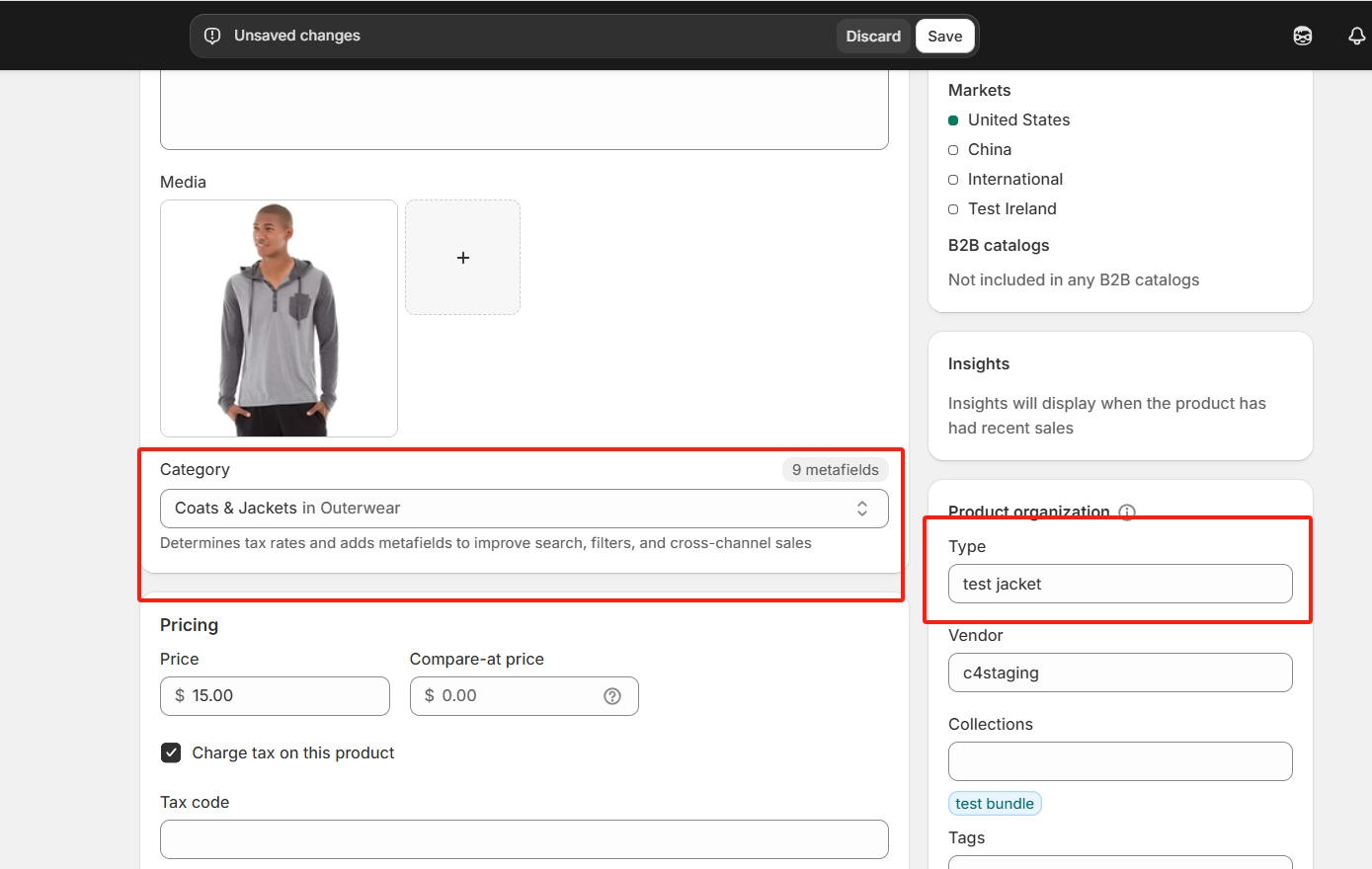Click the hoodie product image thumbnail
This screenshot has height=869, width=1372.
point(279,318)
